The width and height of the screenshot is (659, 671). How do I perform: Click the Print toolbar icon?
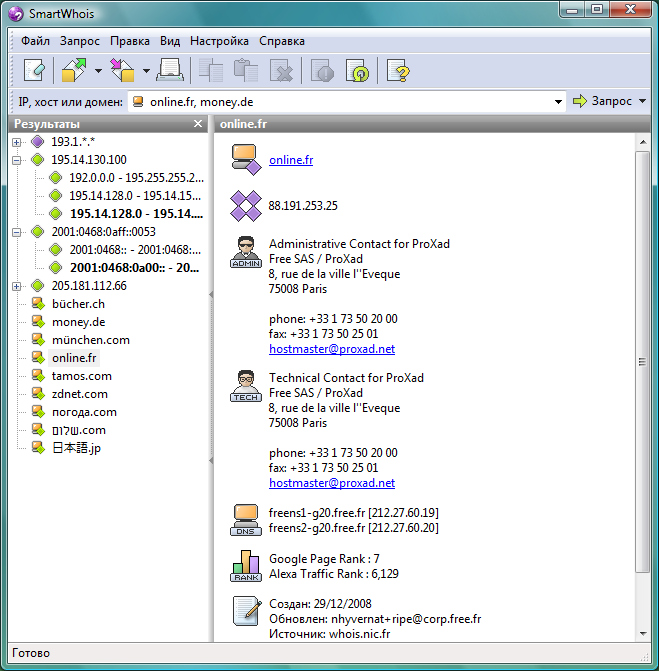(170, 70)
